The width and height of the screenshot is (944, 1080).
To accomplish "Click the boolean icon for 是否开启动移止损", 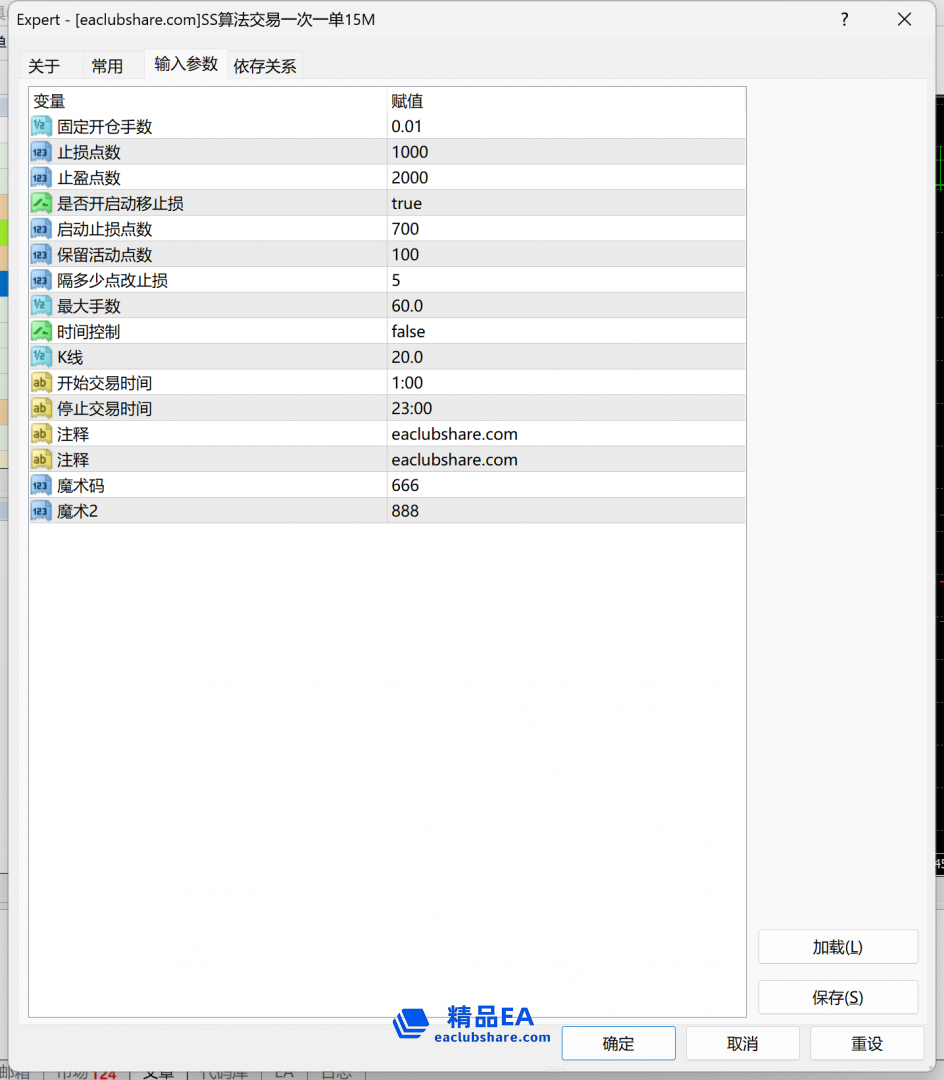I will 41,204.
